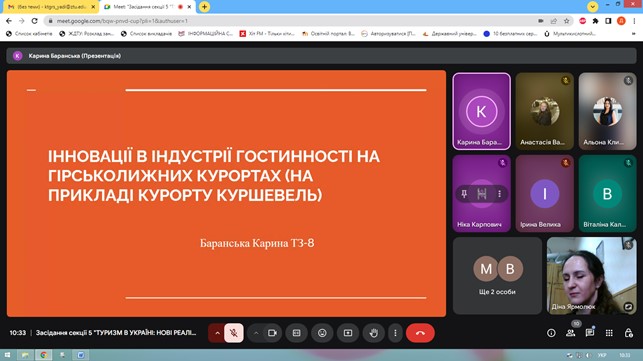This screenshot has width=643, height=361.
Task: Open the chat with everyone panel
Action: click(x=590, y=333)
